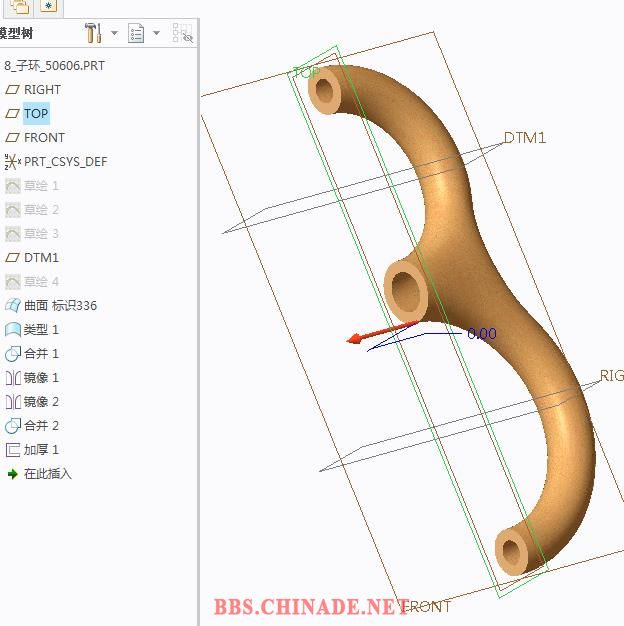Image resolution: width=624 pixels, height=626 pixels.
Task: Select the root part 8_子环_50606.PRT
Action: click(x=54, y=65)
